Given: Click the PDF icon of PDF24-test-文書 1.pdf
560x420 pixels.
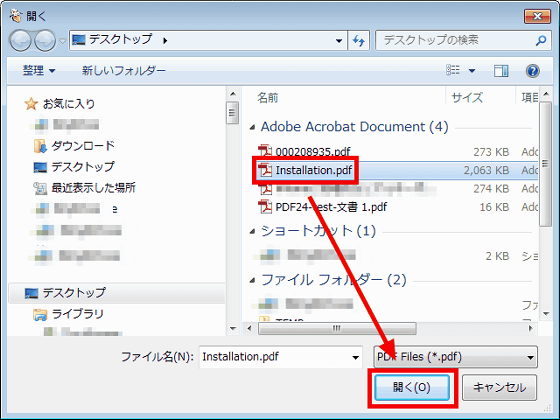Looking at the screenshot, I should 265,207.
